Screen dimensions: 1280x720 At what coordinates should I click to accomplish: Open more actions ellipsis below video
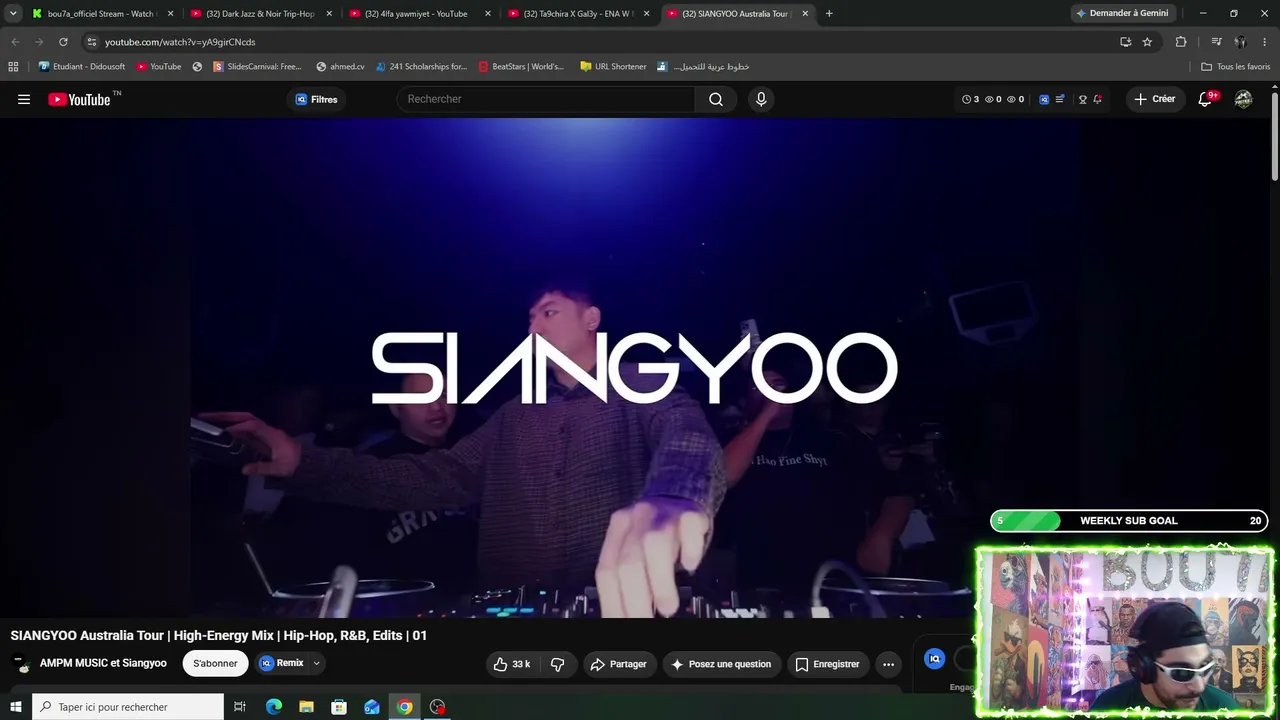tap(888, 664)
